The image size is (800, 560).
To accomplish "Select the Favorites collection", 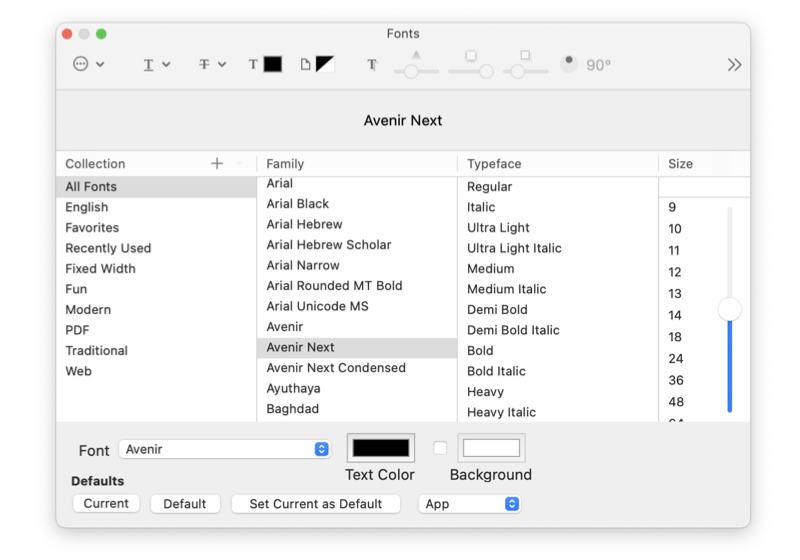I will [x=156, y=227].
